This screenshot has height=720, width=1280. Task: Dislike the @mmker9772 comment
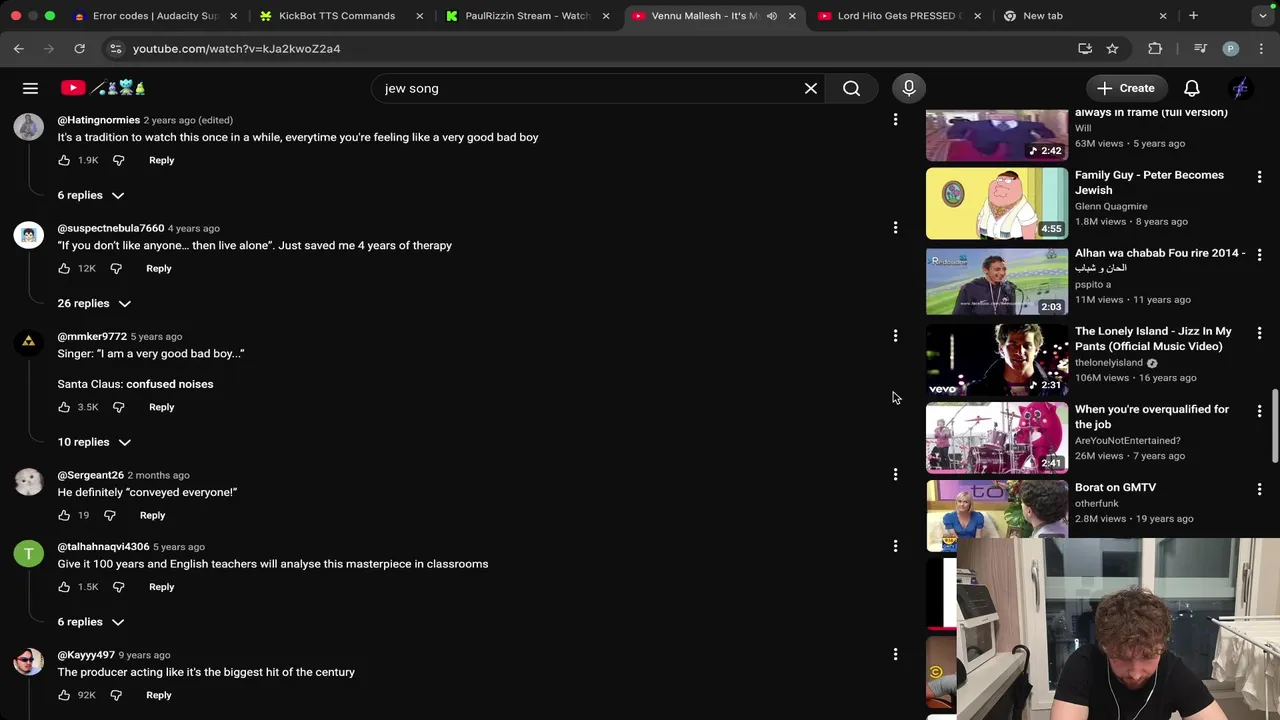click(x=118, y=407)
